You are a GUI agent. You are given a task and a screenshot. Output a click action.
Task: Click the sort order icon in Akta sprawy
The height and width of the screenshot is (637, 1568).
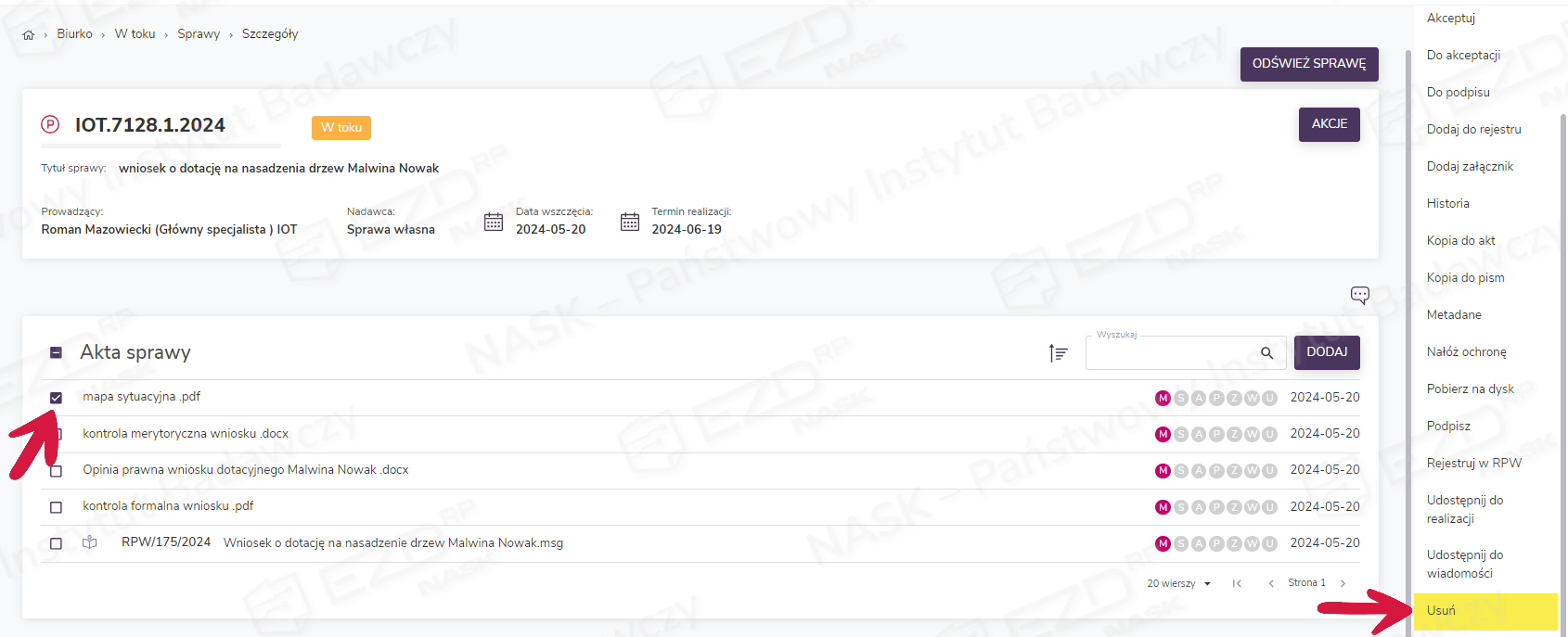[1058, 353]
